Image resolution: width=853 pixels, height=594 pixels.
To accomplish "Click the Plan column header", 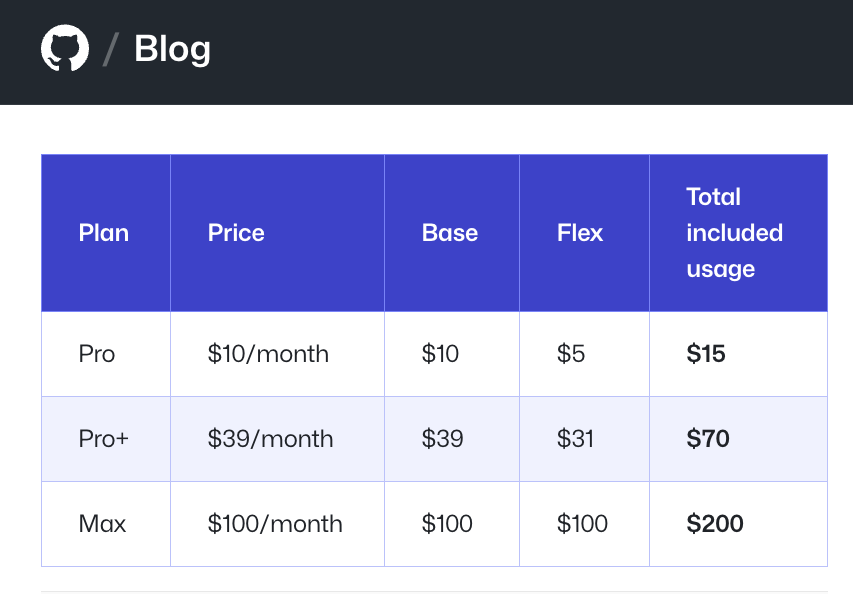I will pos(106,233).
